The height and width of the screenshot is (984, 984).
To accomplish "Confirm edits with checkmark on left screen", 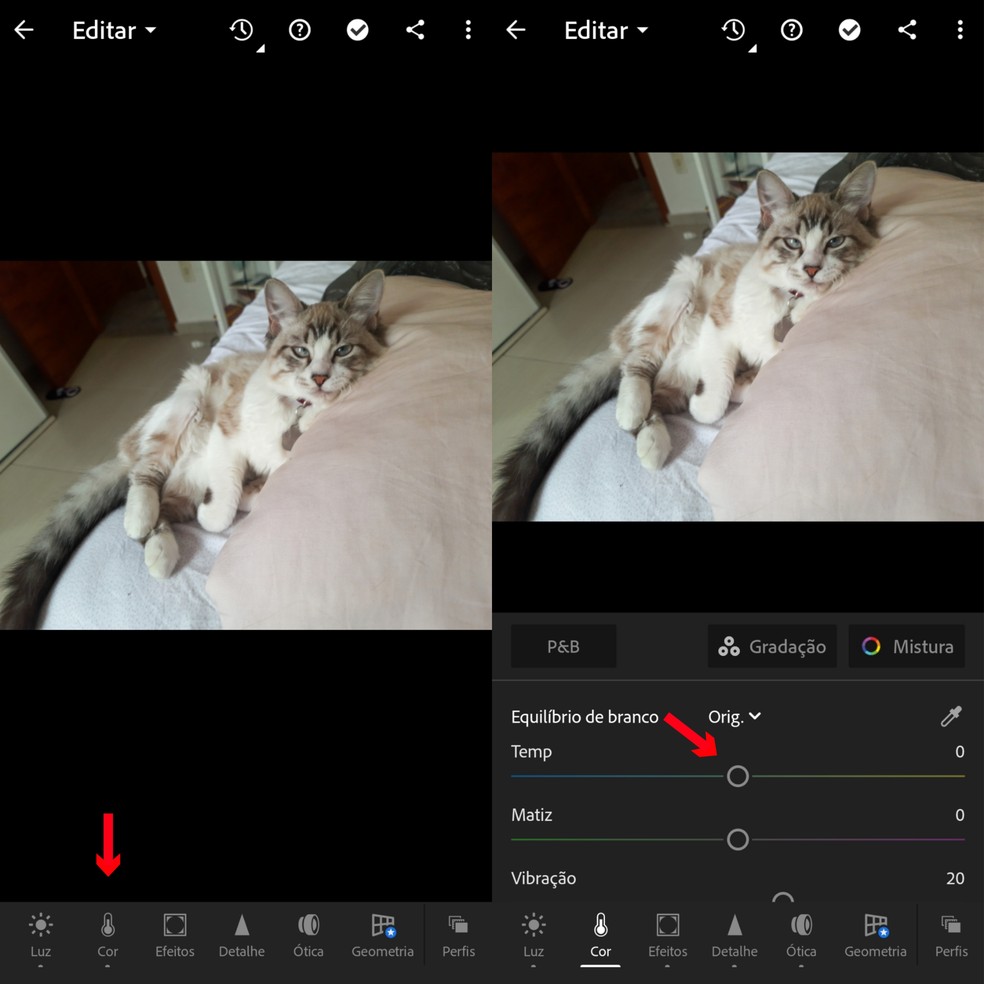I will (x=357, y=29).
